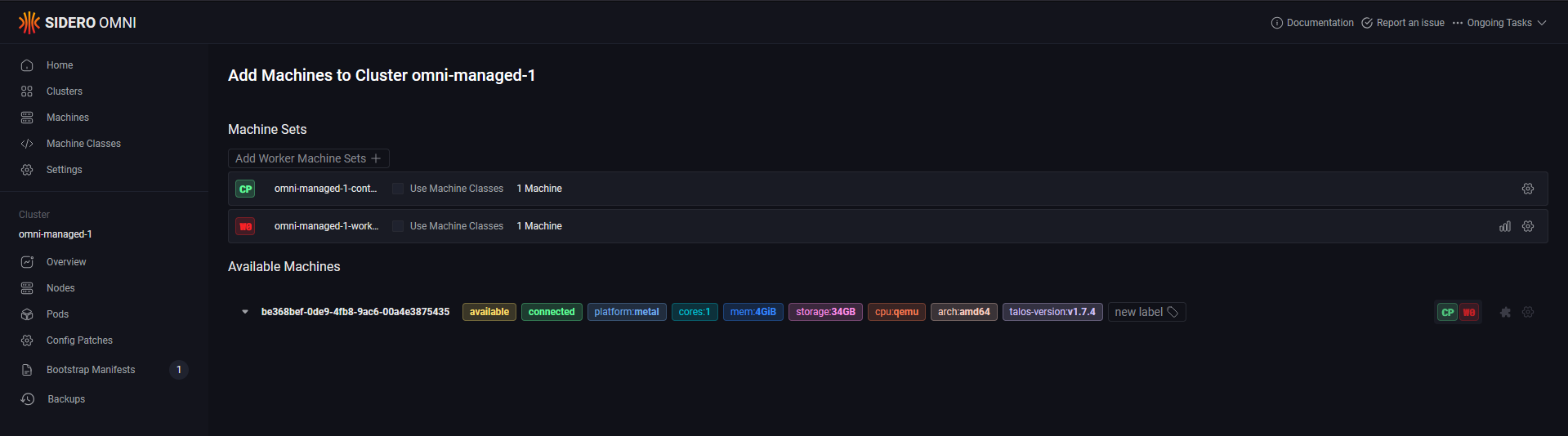This screenshot has width=1568, height=436.
Task: Open scaling bars icon on workers machine set
Action: click(1504, 226)
